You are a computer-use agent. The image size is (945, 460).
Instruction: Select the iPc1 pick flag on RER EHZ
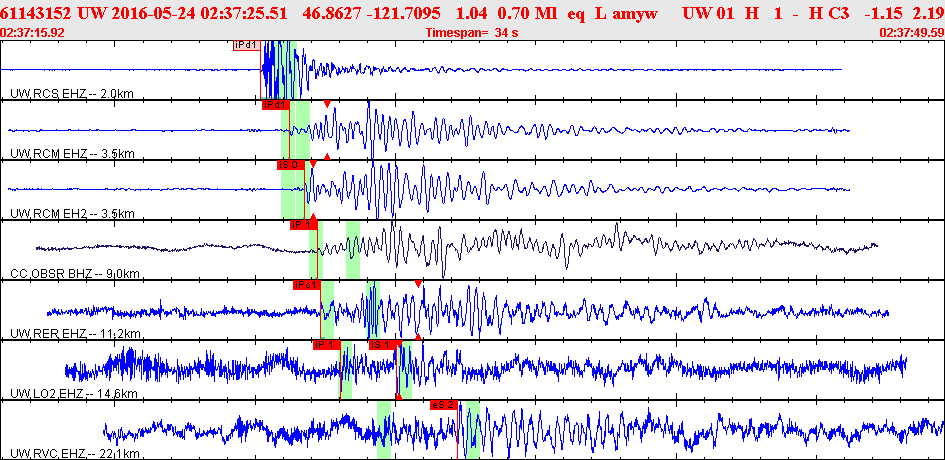pos(306,285)
